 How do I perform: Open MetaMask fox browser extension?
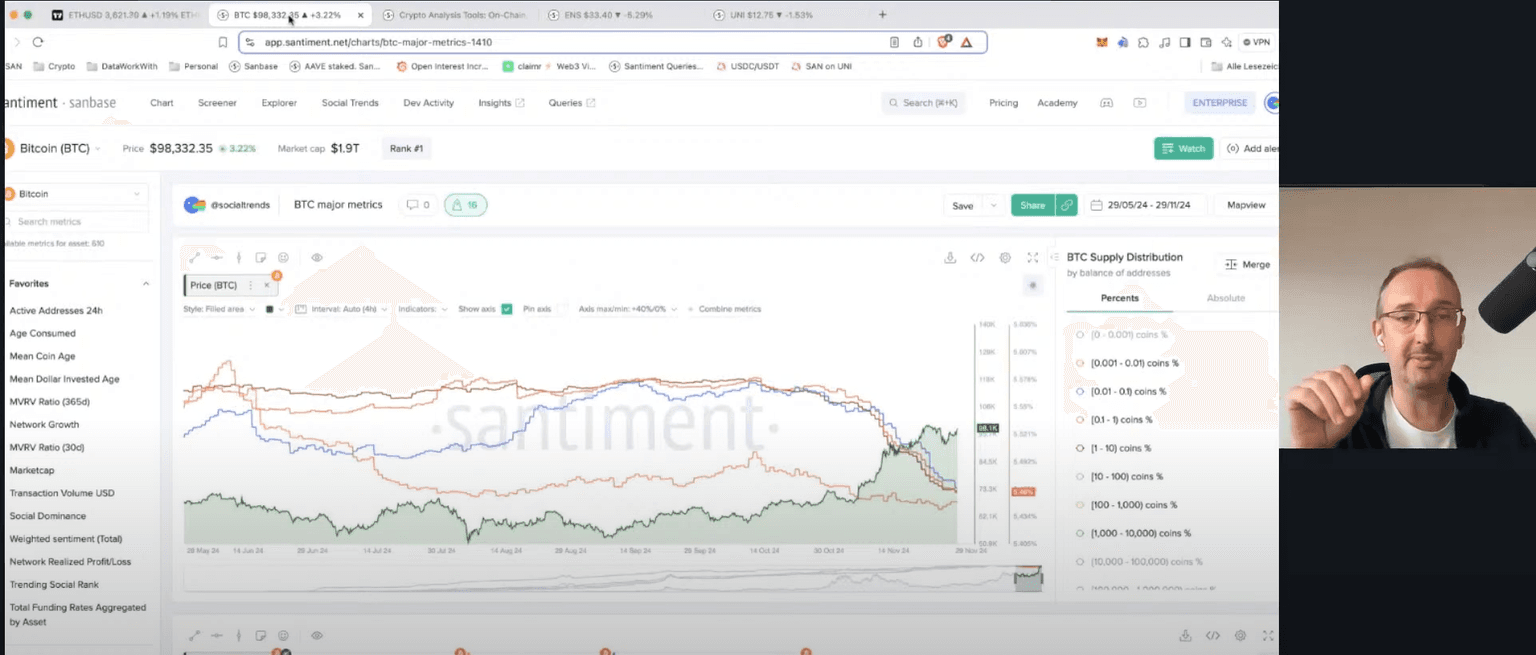point(1102,42)
